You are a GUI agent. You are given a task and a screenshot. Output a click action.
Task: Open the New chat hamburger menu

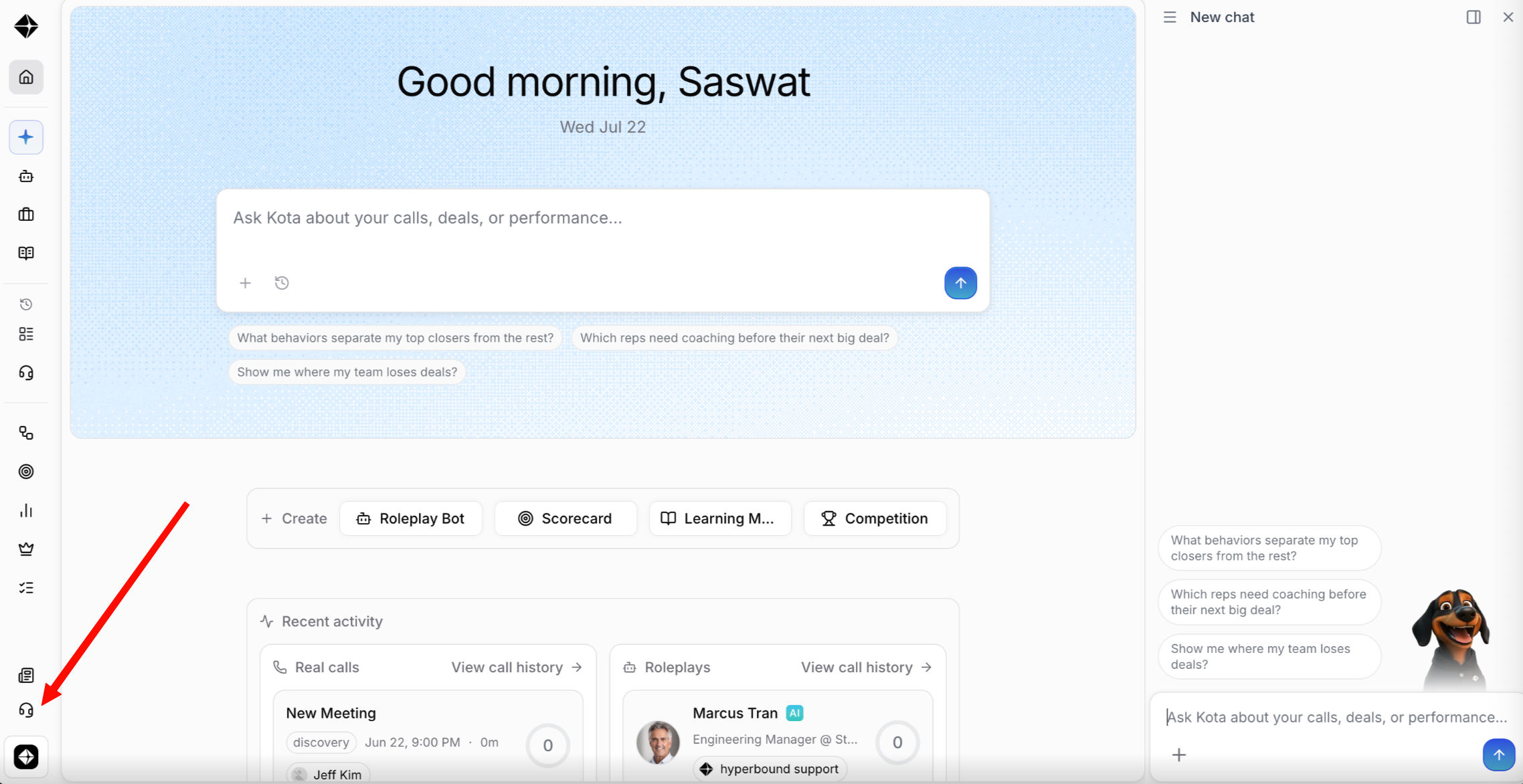tap(1170, 17)
